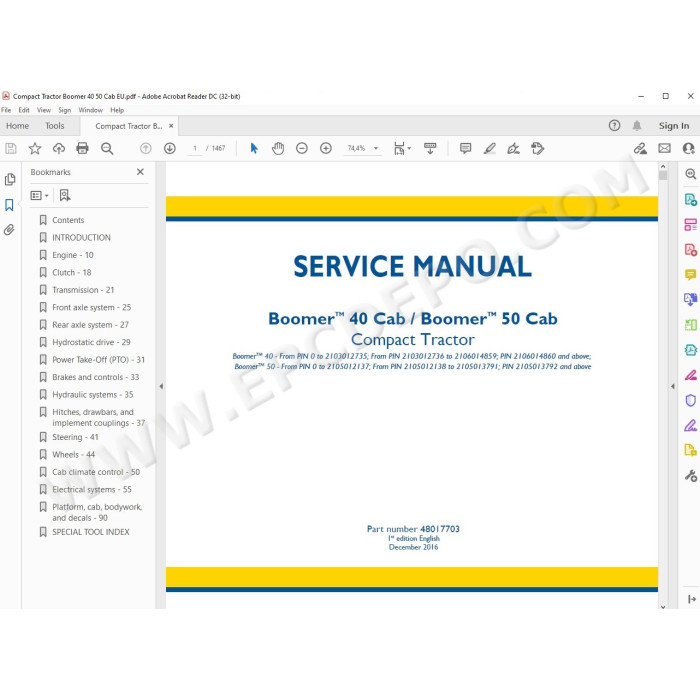Screen dimensions: 700x700
Task: Open the right pane search magnifier tool
Action: pos(690,174)
